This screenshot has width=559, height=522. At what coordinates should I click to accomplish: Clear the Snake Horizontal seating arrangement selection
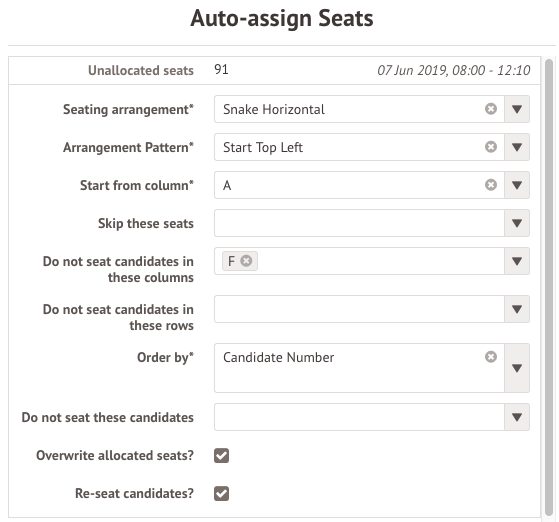(x=491, y=109)
